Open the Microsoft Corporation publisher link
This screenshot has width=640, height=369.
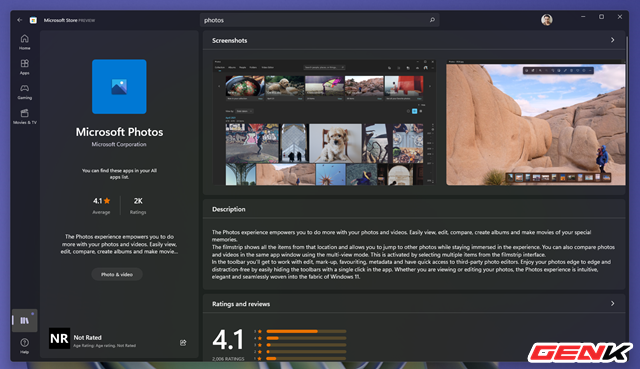[119, 144]
